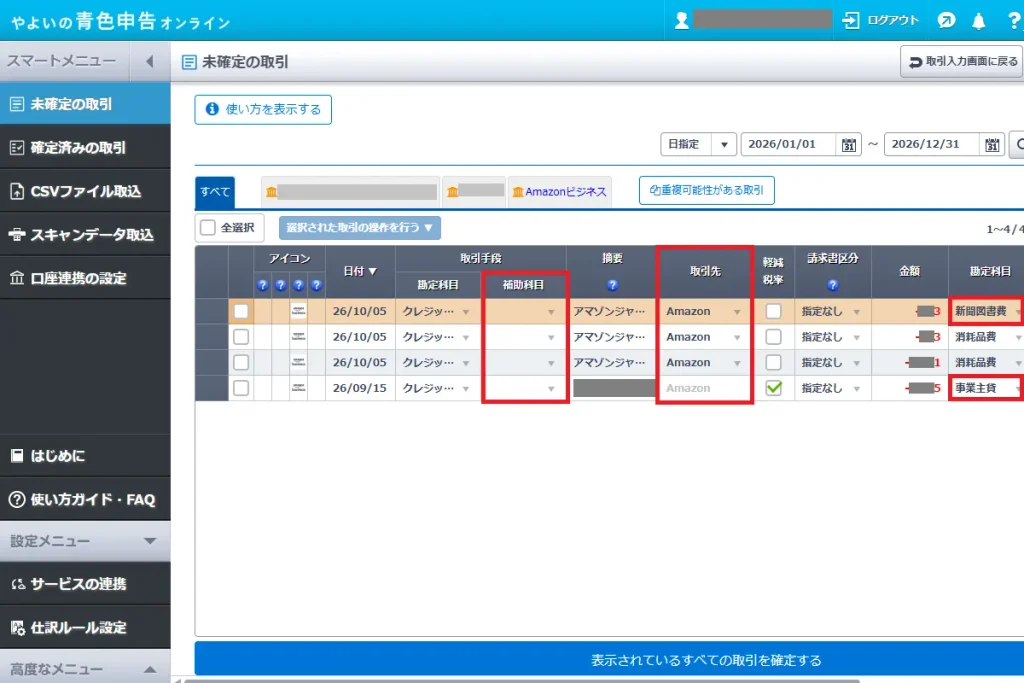Open the start date calendar picker

pyautogui.click(x=848, y=144)
